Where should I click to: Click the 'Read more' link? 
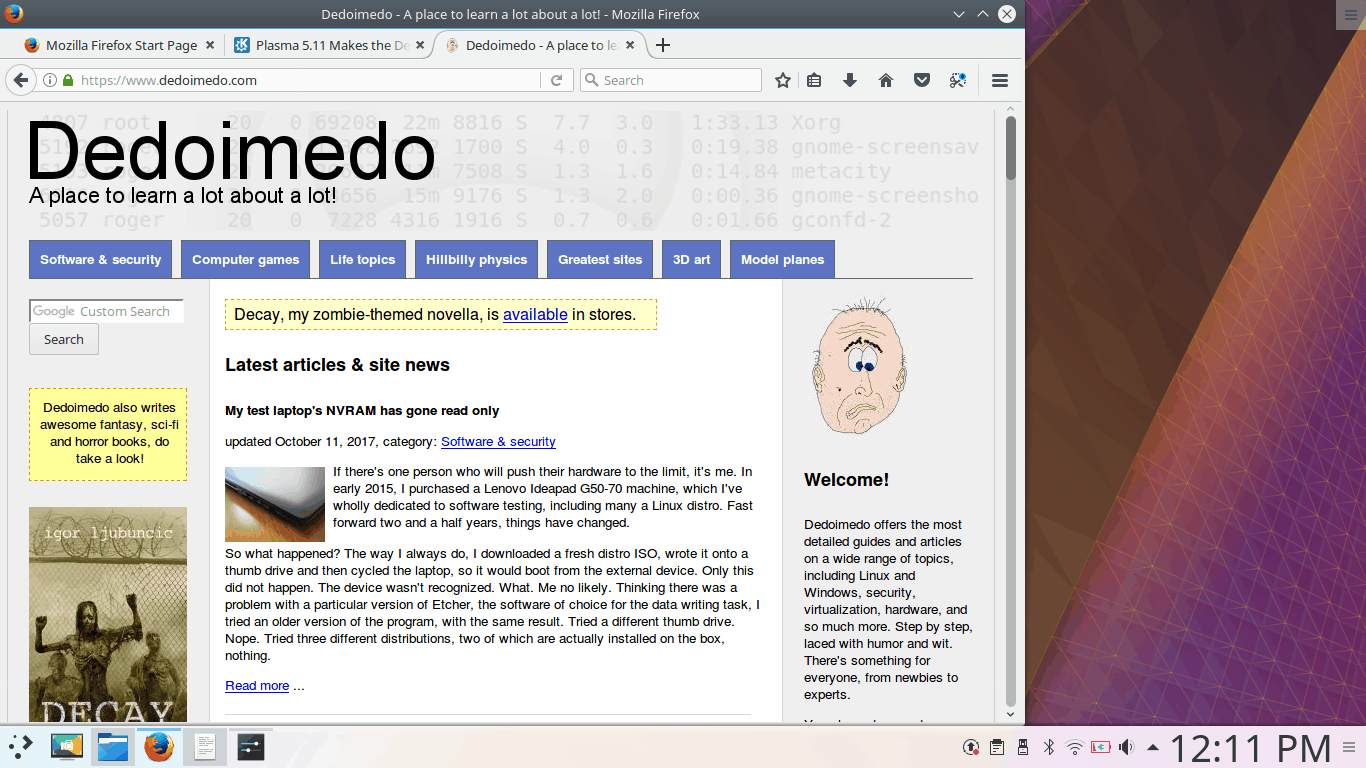click(x=257, y=685)
